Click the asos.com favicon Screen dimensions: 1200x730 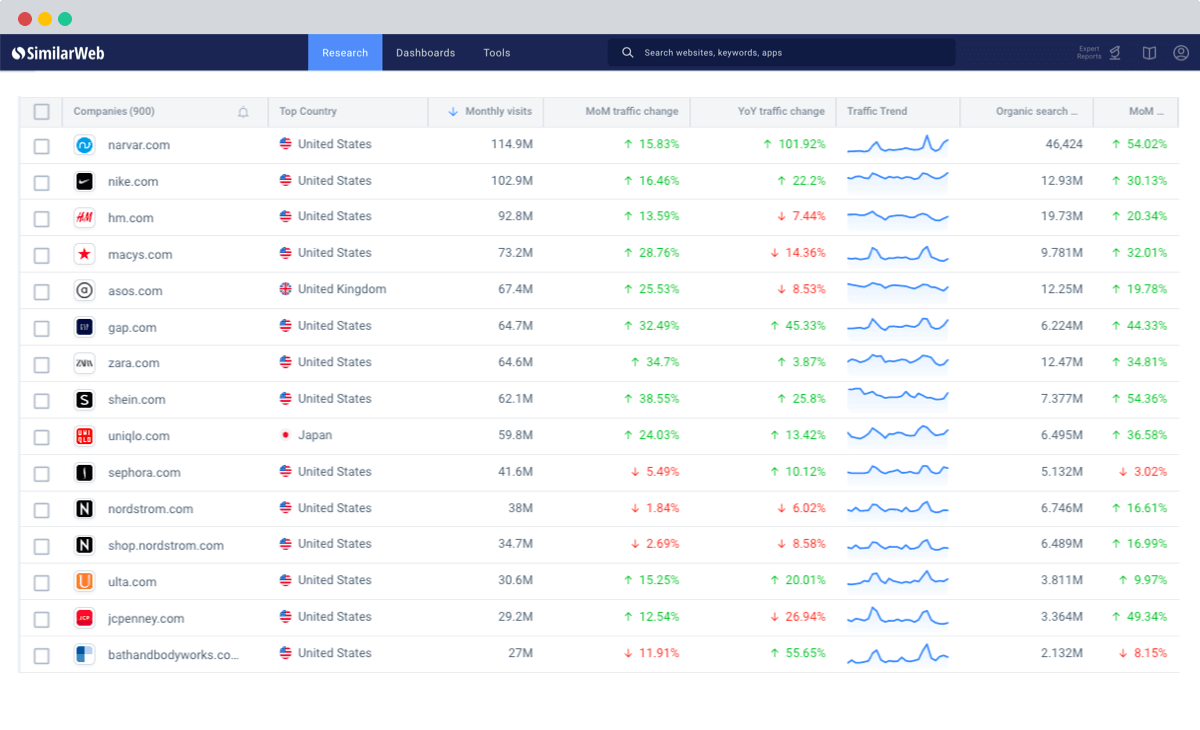click(85, 291)
